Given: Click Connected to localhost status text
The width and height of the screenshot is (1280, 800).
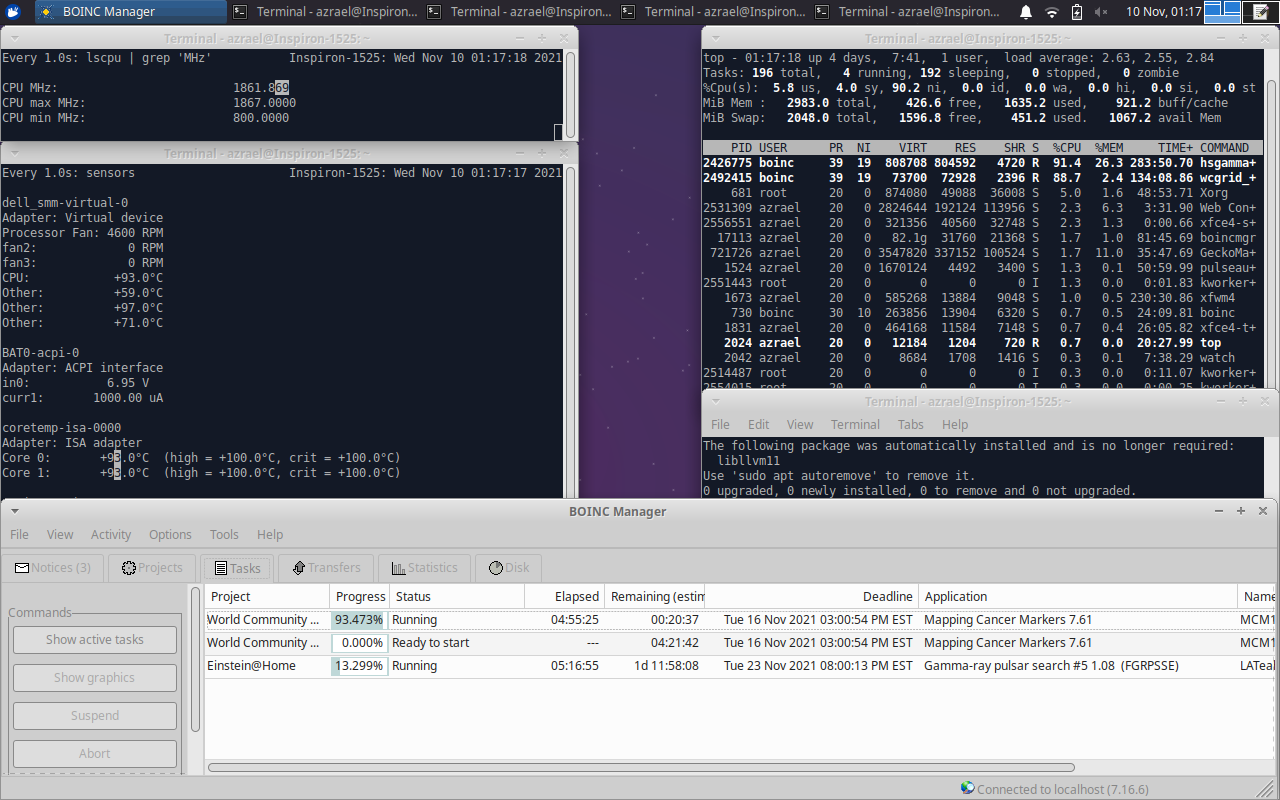Looking at the screenshot, I should (x=1063, y=789).
